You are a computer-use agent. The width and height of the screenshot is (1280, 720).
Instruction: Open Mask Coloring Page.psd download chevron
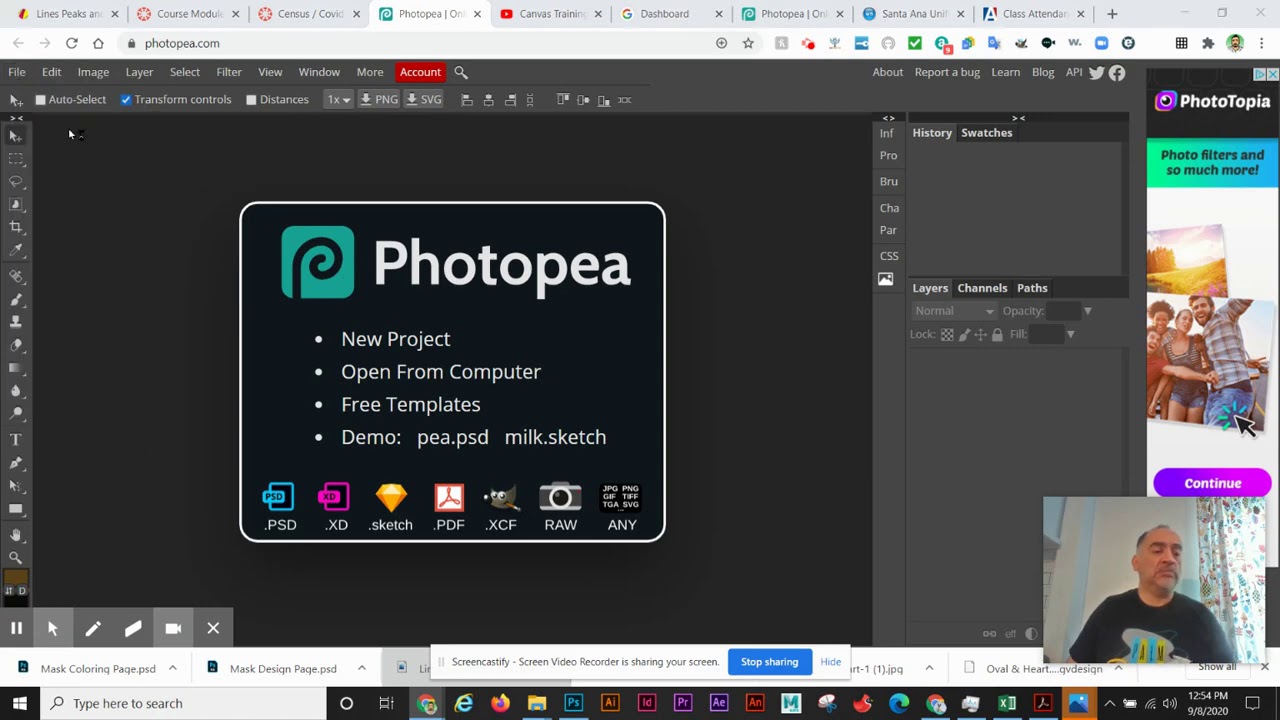[172, 668]
